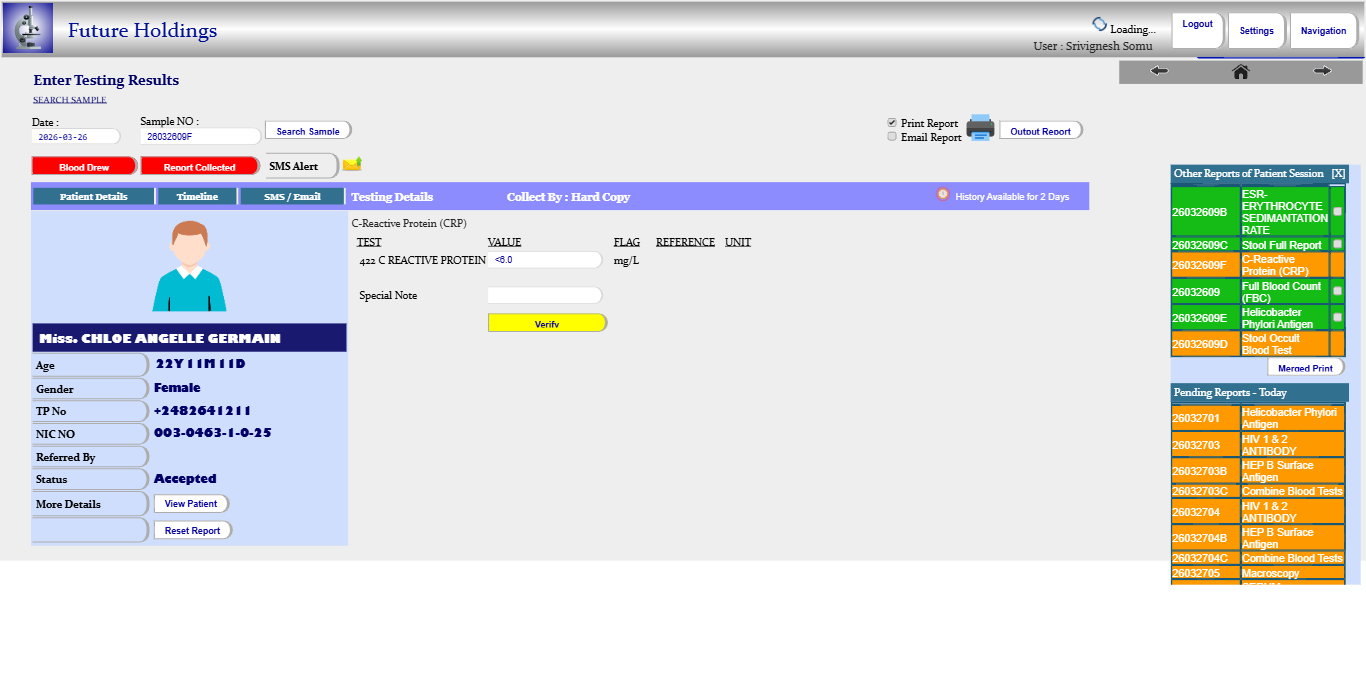The height and width of the screenshot is (678, 1366).
Task: Toggle the Print Report checkbox
Action: point(892,123)
